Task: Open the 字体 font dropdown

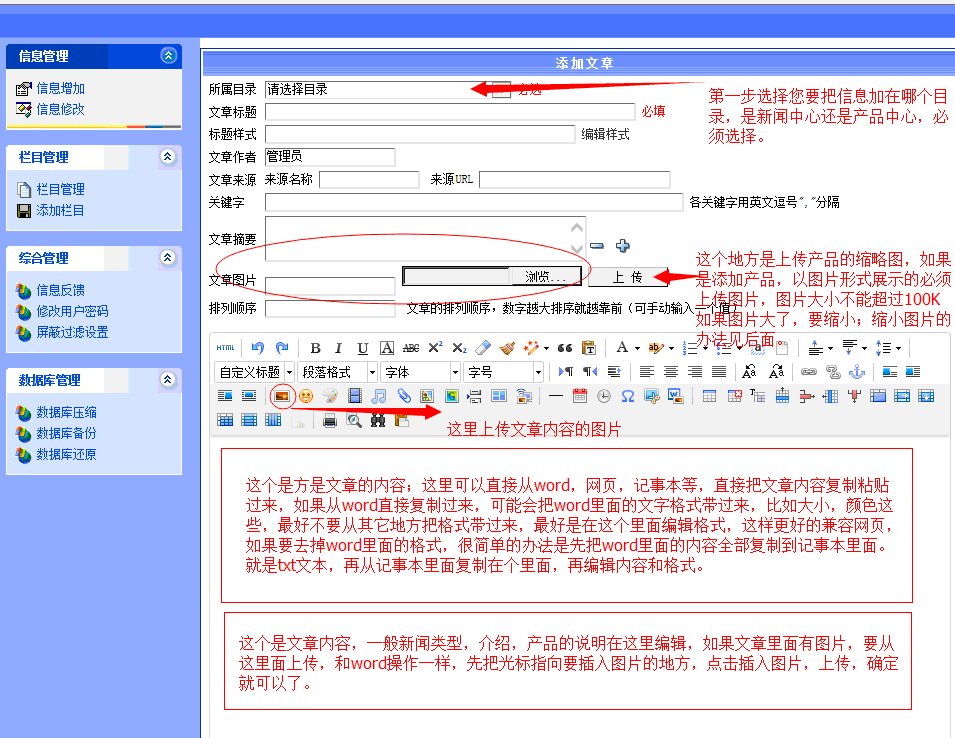Action: 419,372
